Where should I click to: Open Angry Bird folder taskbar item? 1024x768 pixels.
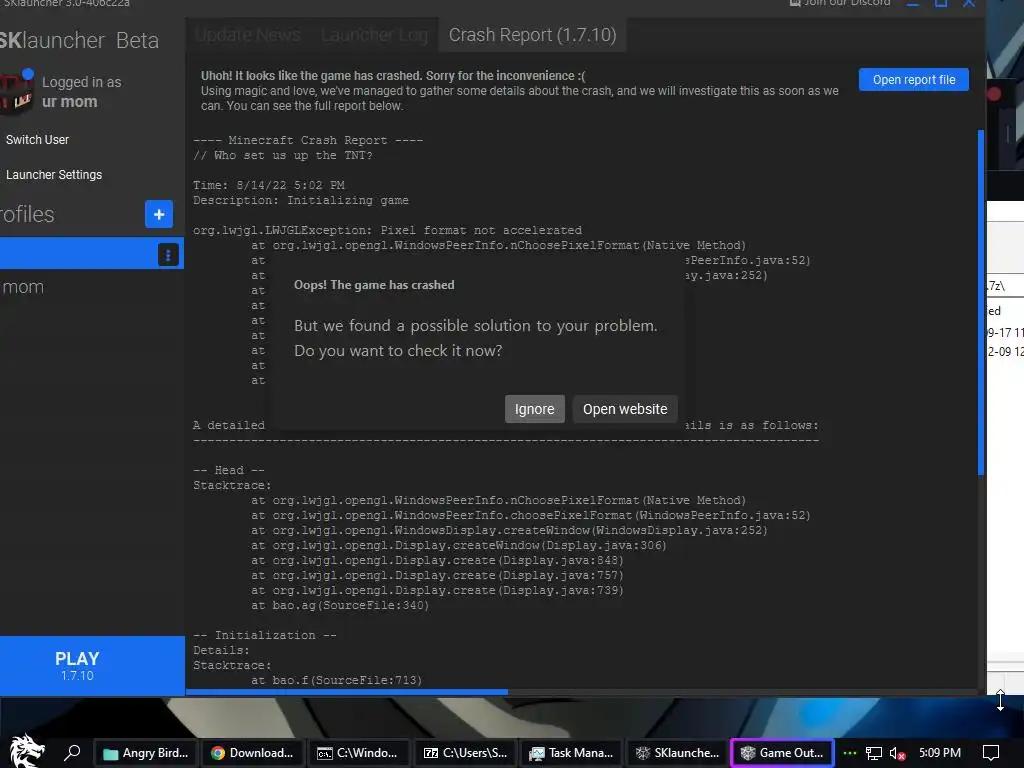coord(146,753)
